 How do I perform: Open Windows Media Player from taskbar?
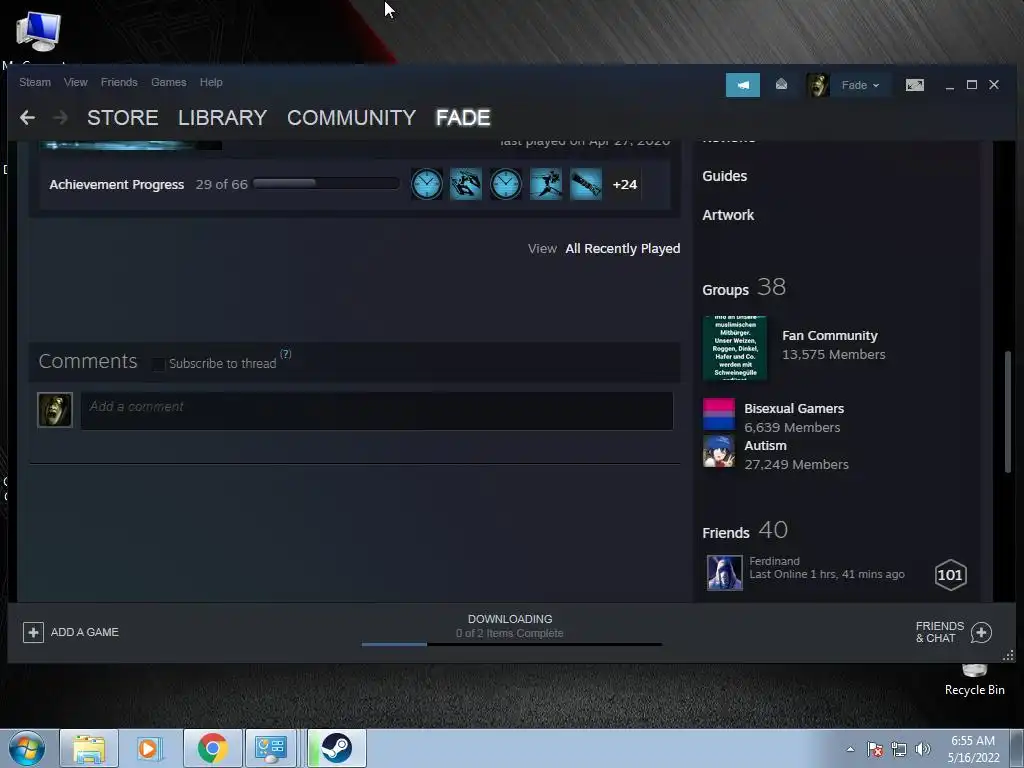(x=150, y=748)
